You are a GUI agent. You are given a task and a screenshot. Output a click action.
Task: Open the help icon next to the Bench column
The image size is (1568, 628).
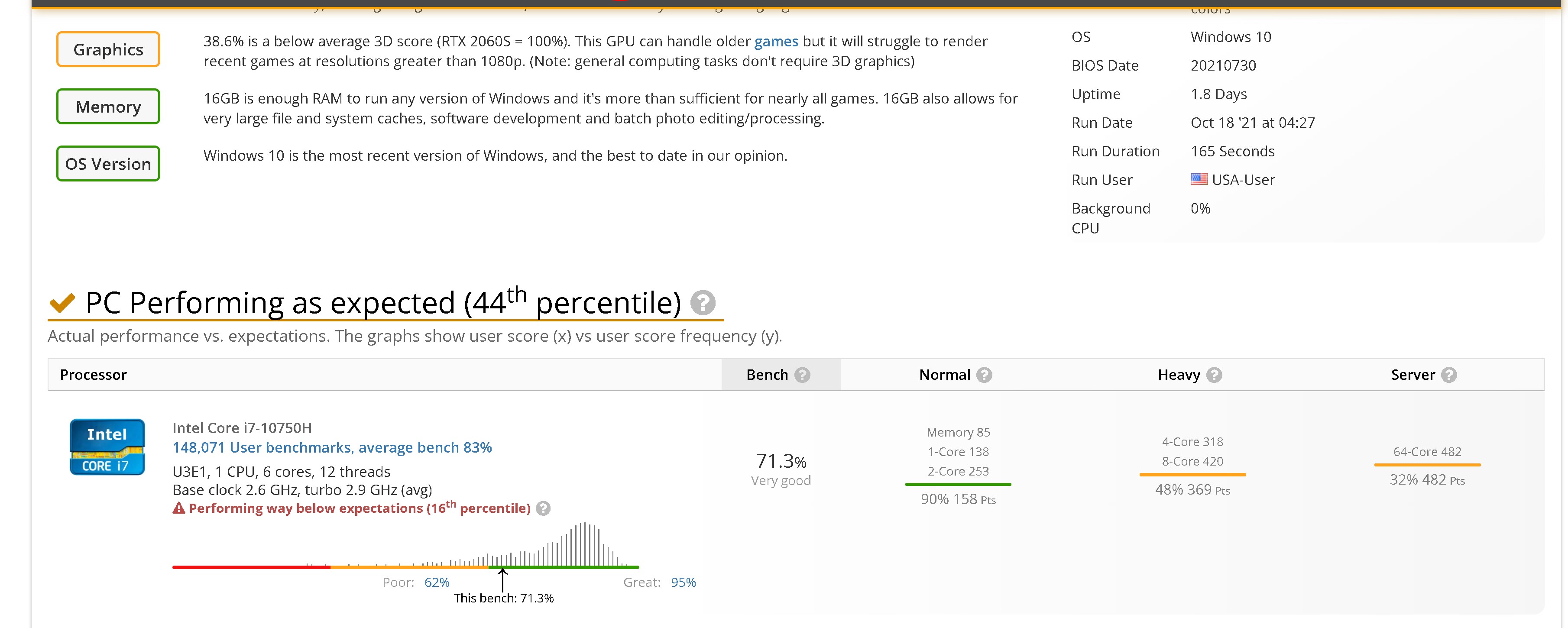(x=802, y=375)
